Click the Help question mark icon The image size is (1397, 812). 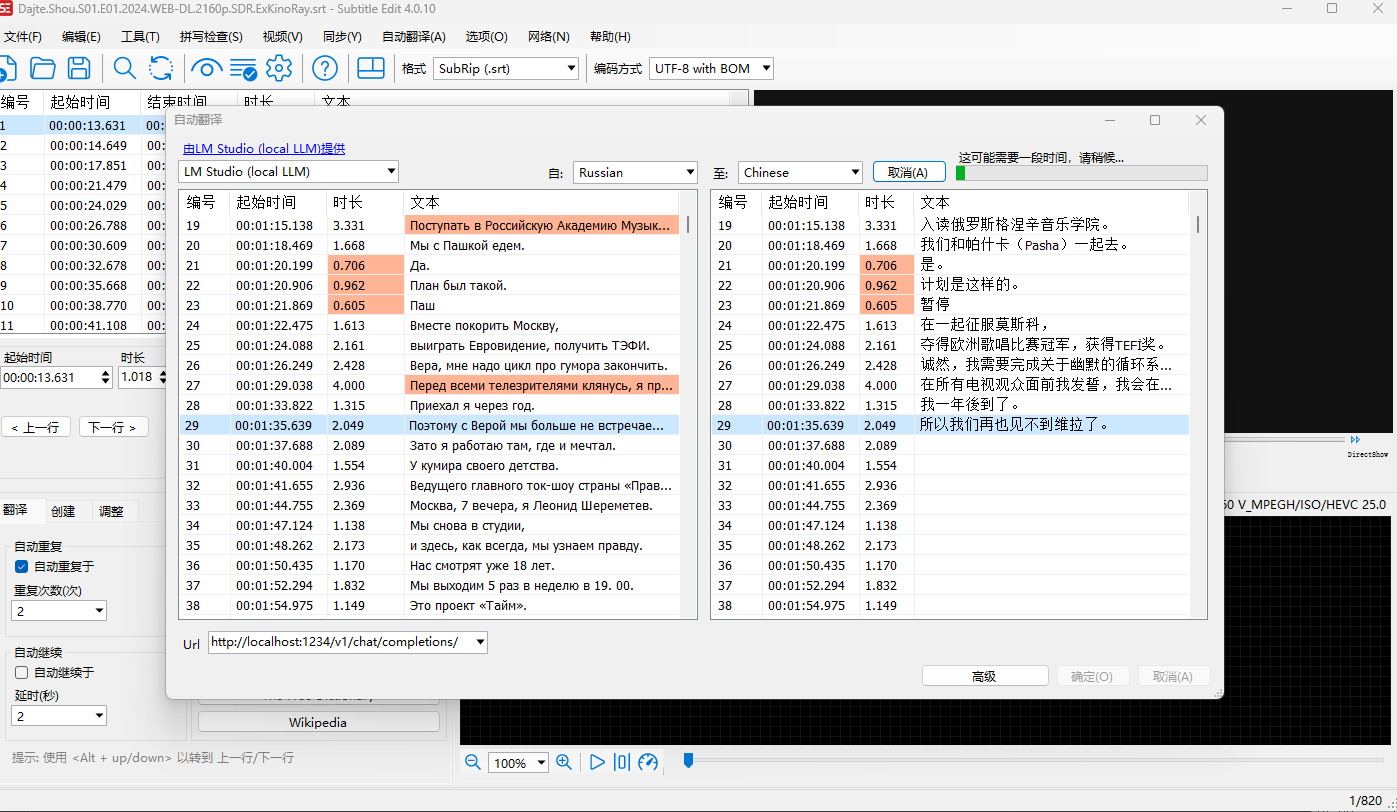[x=324, y=68]
